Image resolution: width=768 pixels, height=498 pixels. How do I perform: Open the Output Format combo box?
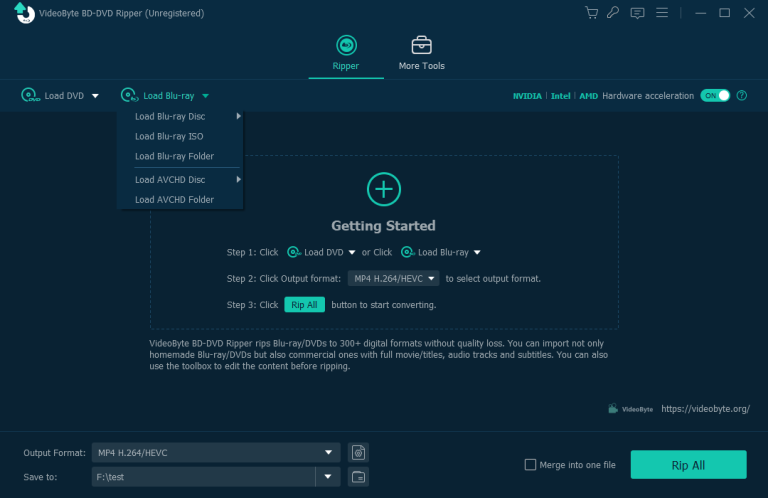216,452
